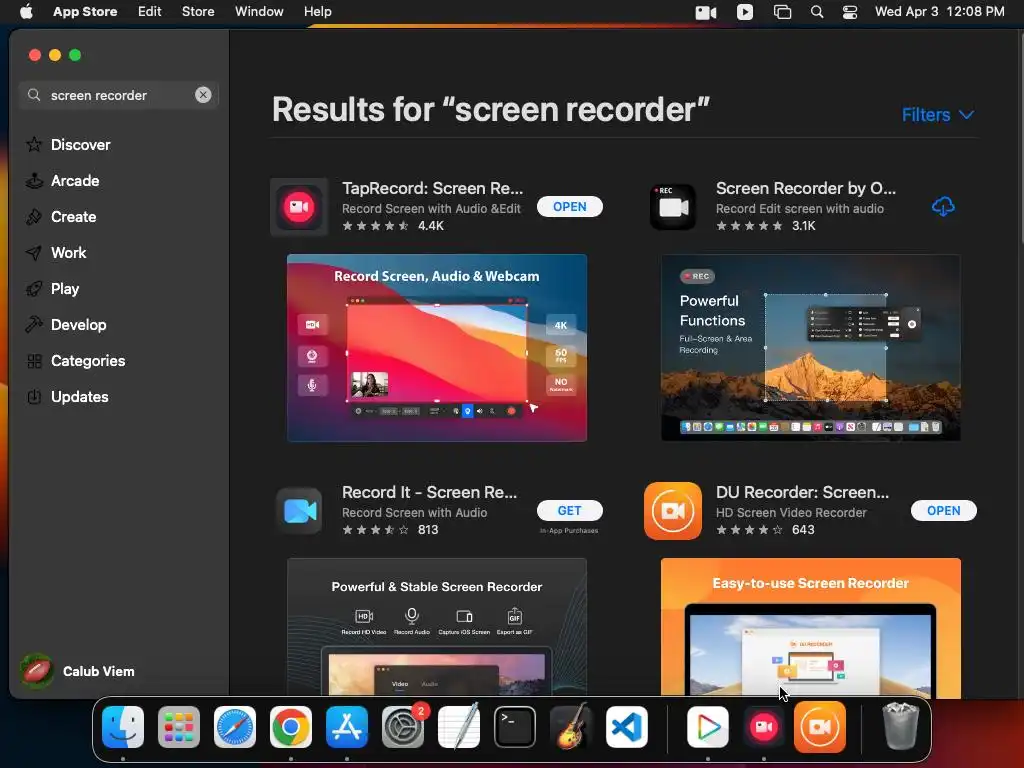Image resolution: width=1024 pixels, height=768 pixels.
Task: Open System Settings from the Dock
Action: point(403,727)
